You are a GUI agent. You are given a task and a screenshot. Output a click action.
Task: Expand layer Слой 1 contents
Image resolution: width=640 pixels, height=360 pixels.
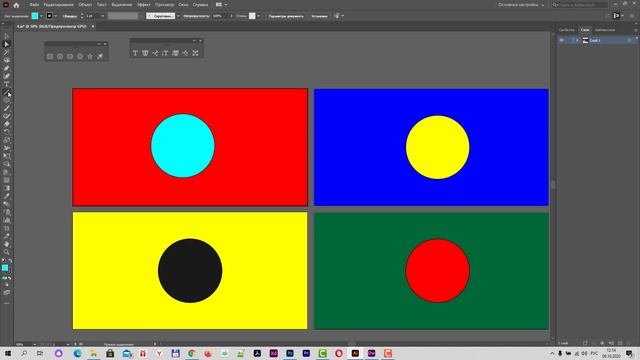pyautogui.click(x=577, y=40)
